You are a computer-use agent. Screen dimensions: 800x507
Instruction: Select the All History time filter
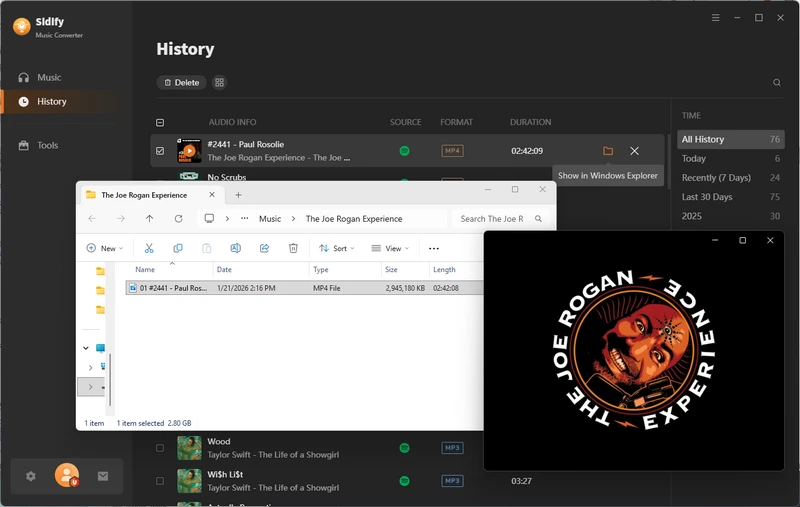[730, 139]
